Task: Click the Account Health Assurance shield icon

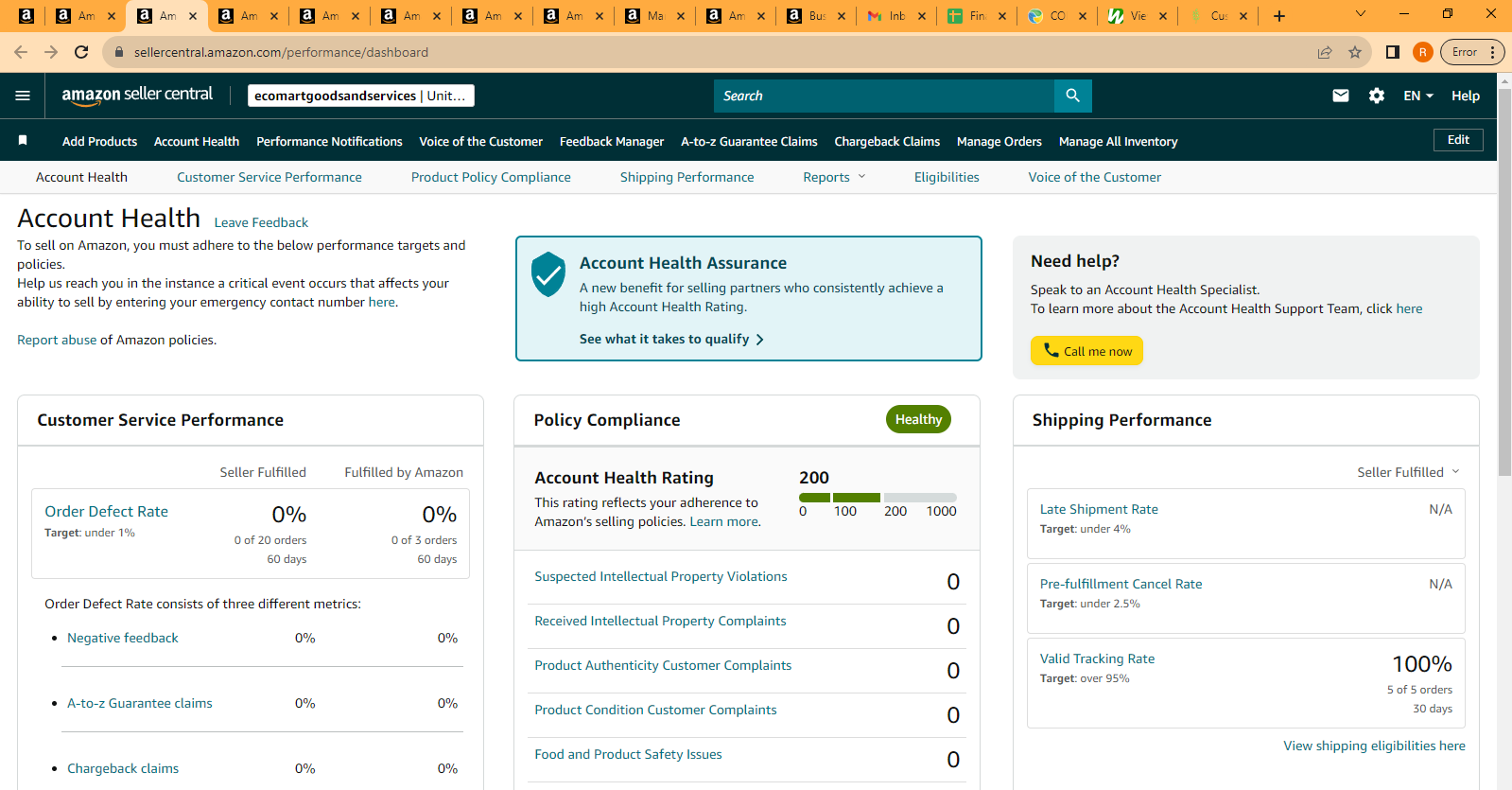Action: click(548, 274)
